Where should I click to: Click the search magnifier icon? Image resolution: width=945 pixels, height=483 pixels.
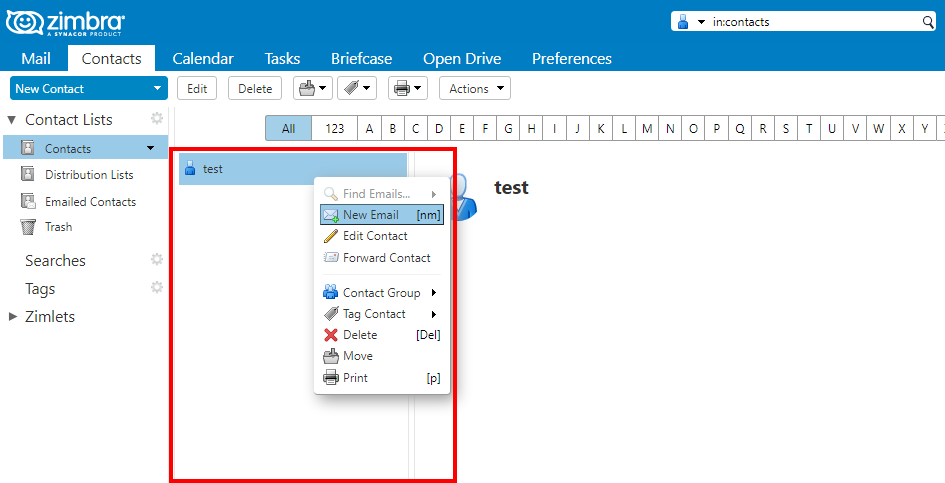[x=928, y=22]
